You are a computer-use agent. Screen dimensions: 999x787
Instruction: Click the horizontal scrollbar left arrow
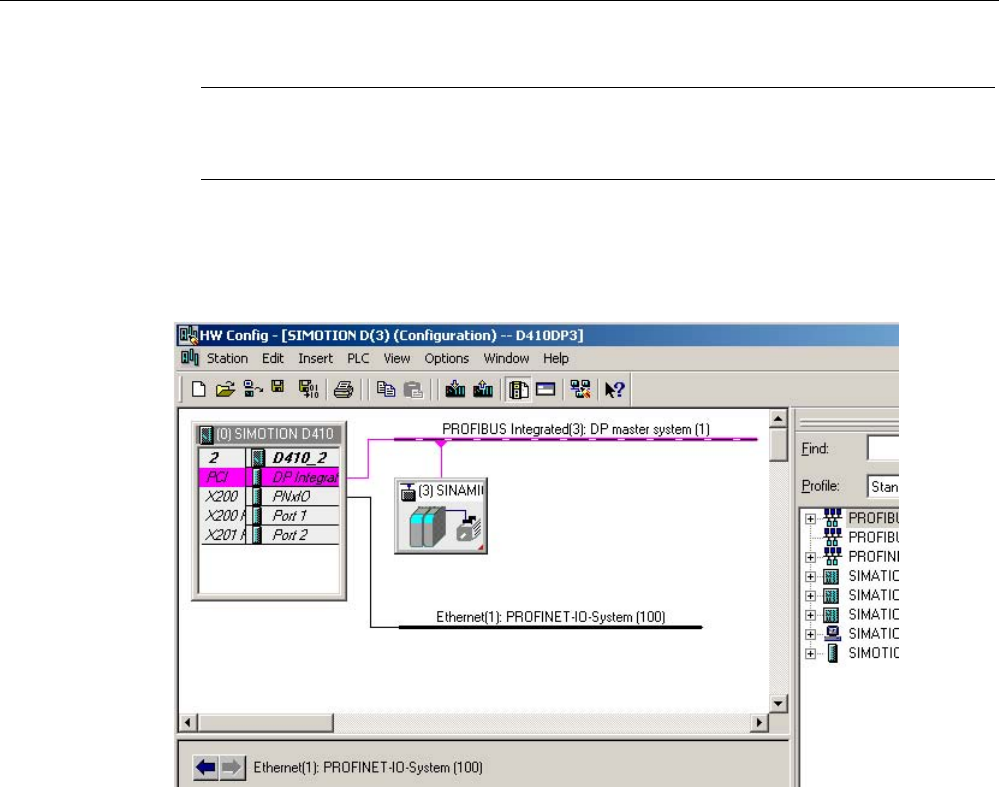[187, 723]
